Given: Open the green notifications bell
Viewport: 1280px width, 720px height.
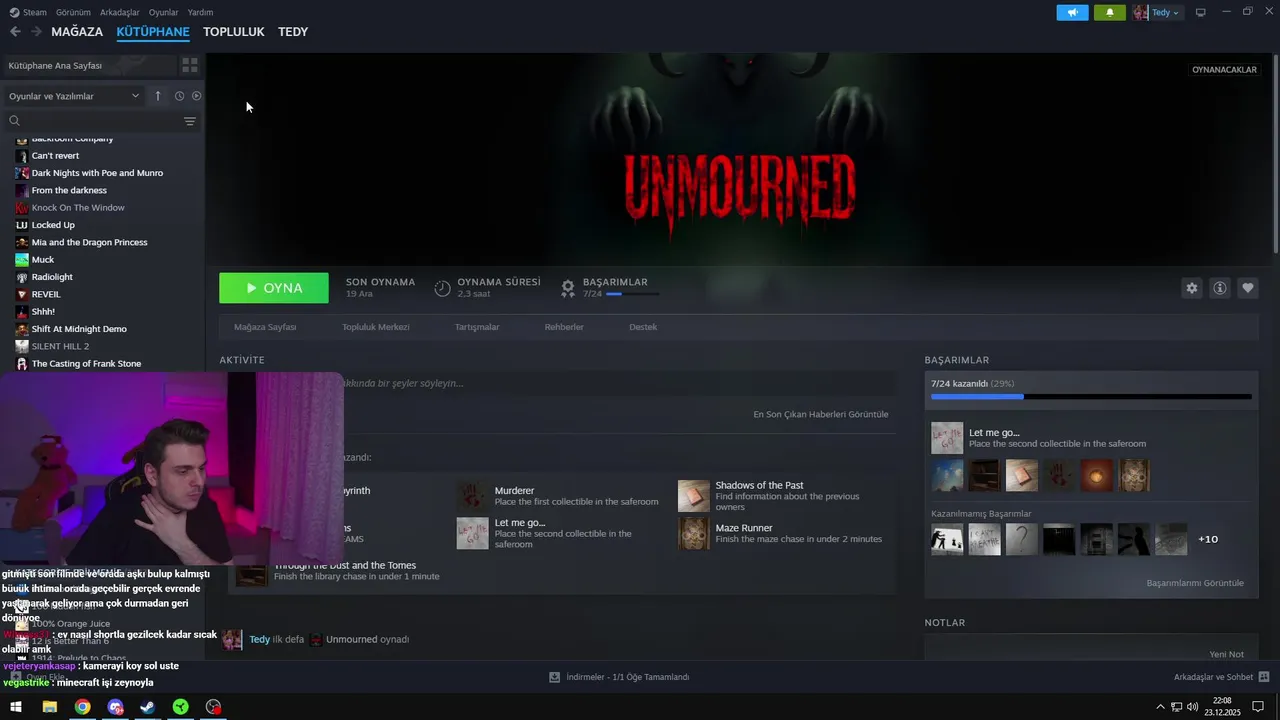Looking at the screenshot, I should pyautogui.click(x=1110, y=12).
